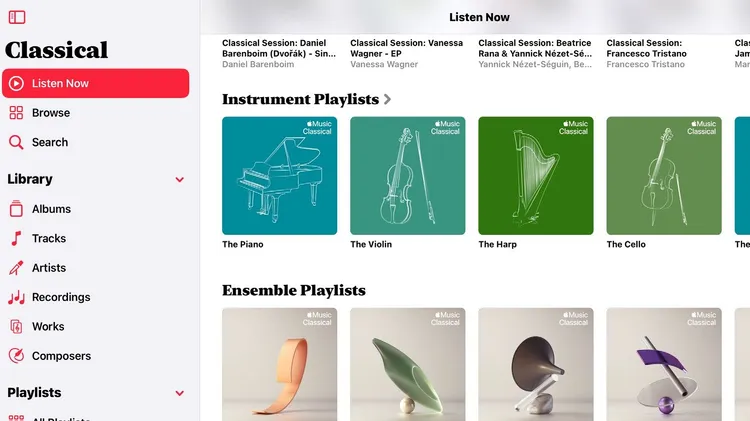Select the Browse grid icon

(16, 113)
